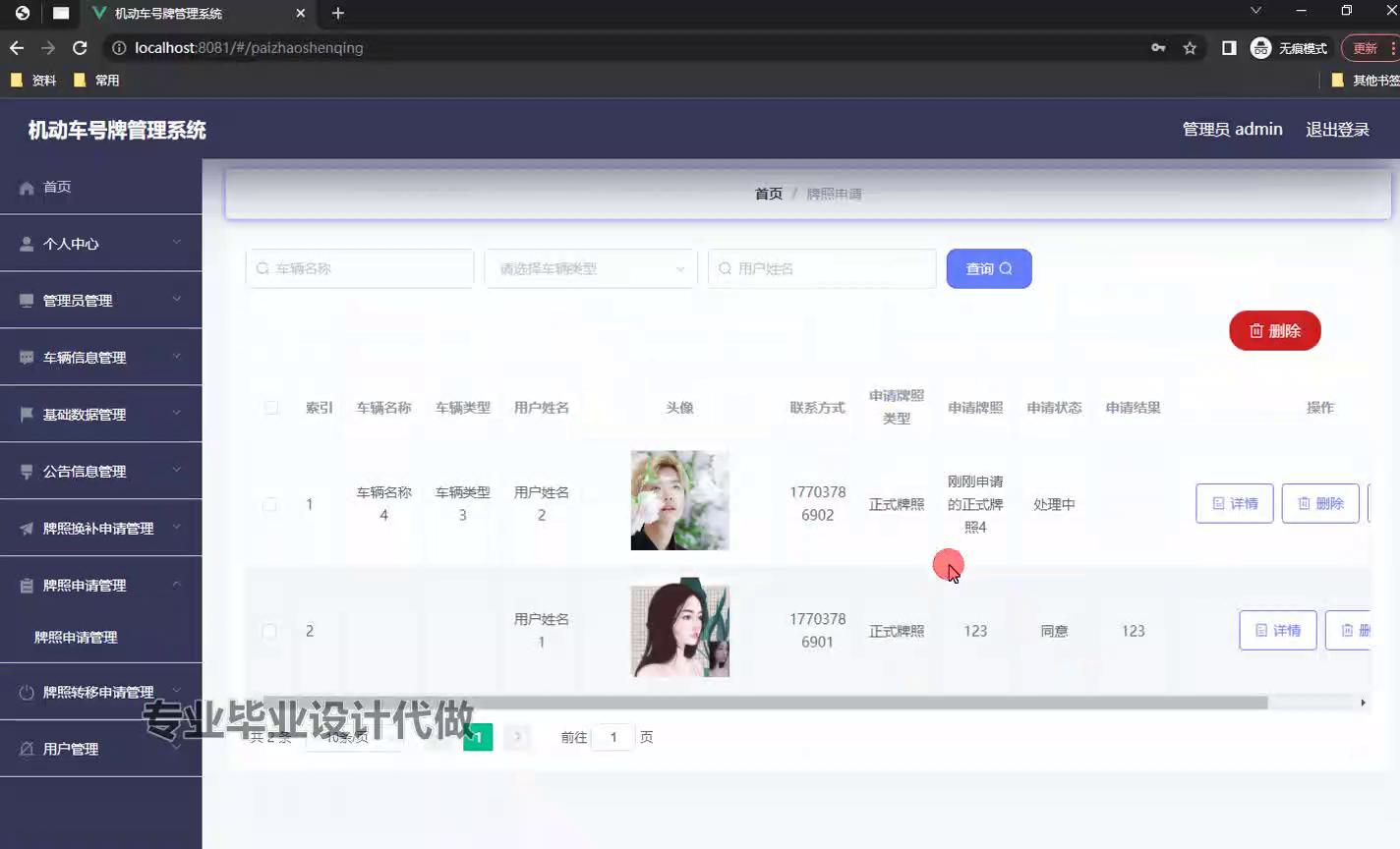This screenshot has height=849, width=1400.
Task: Open the dark-haired woman avatar thumbnail
Action: (680, 628)
